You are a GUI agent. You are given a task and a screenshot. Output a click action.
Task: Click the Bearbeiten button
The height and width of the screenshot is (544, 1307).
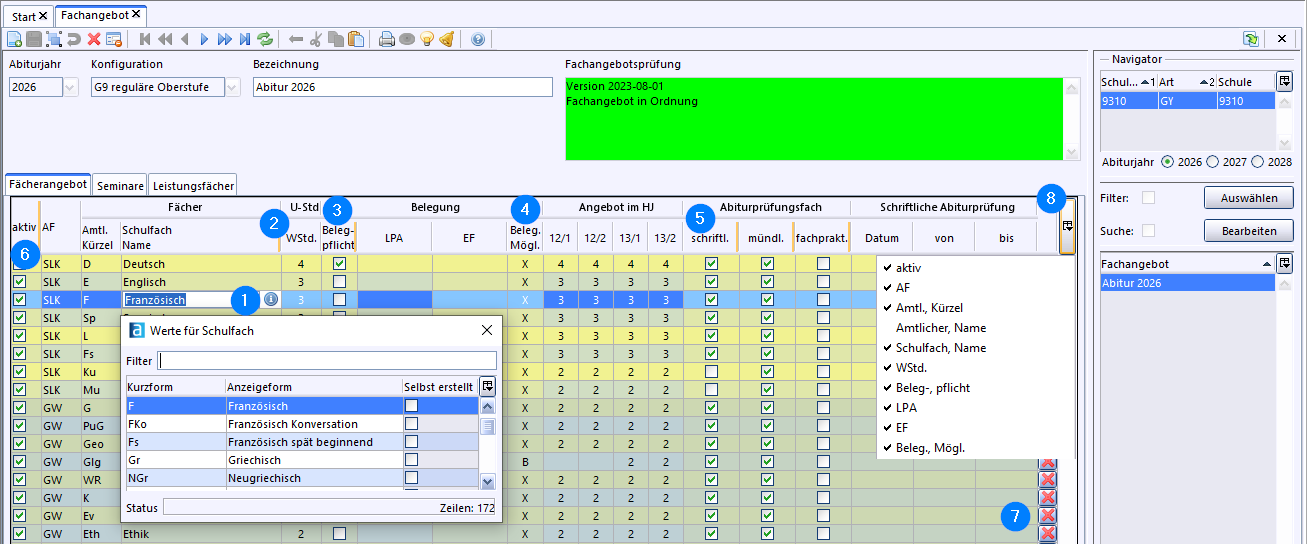click(1249, 231)
